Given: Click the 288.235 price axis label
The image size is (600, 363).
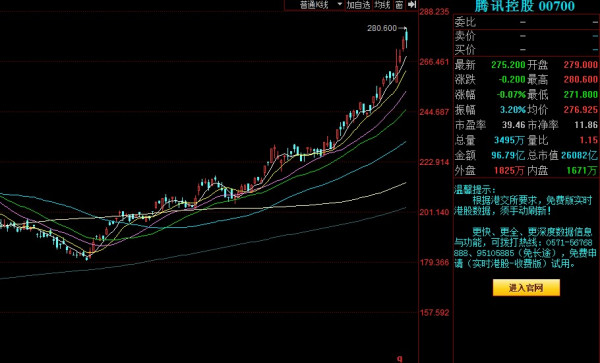Looking at the screenshot, I should (434, 12).
